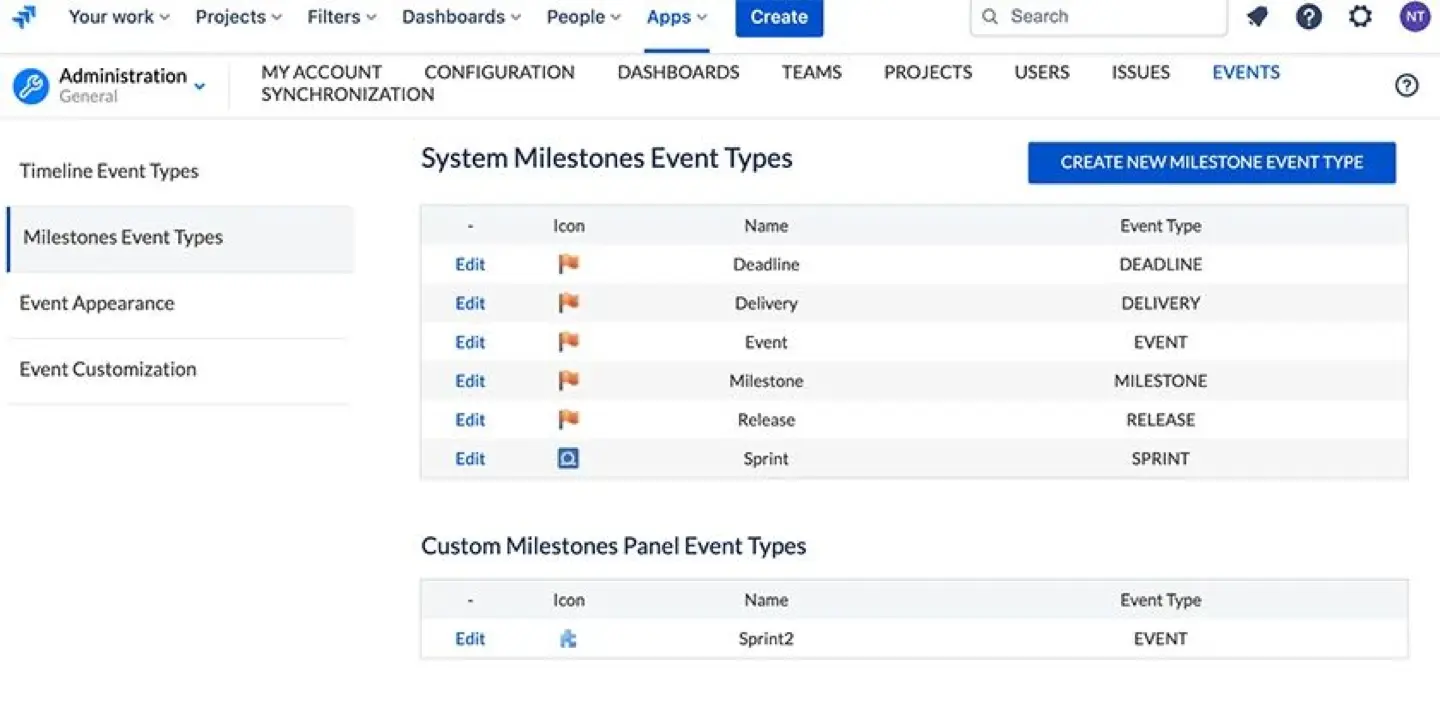Edit the Delivery event type
This screenshot has height=704, width=1440.
(470, 303)
